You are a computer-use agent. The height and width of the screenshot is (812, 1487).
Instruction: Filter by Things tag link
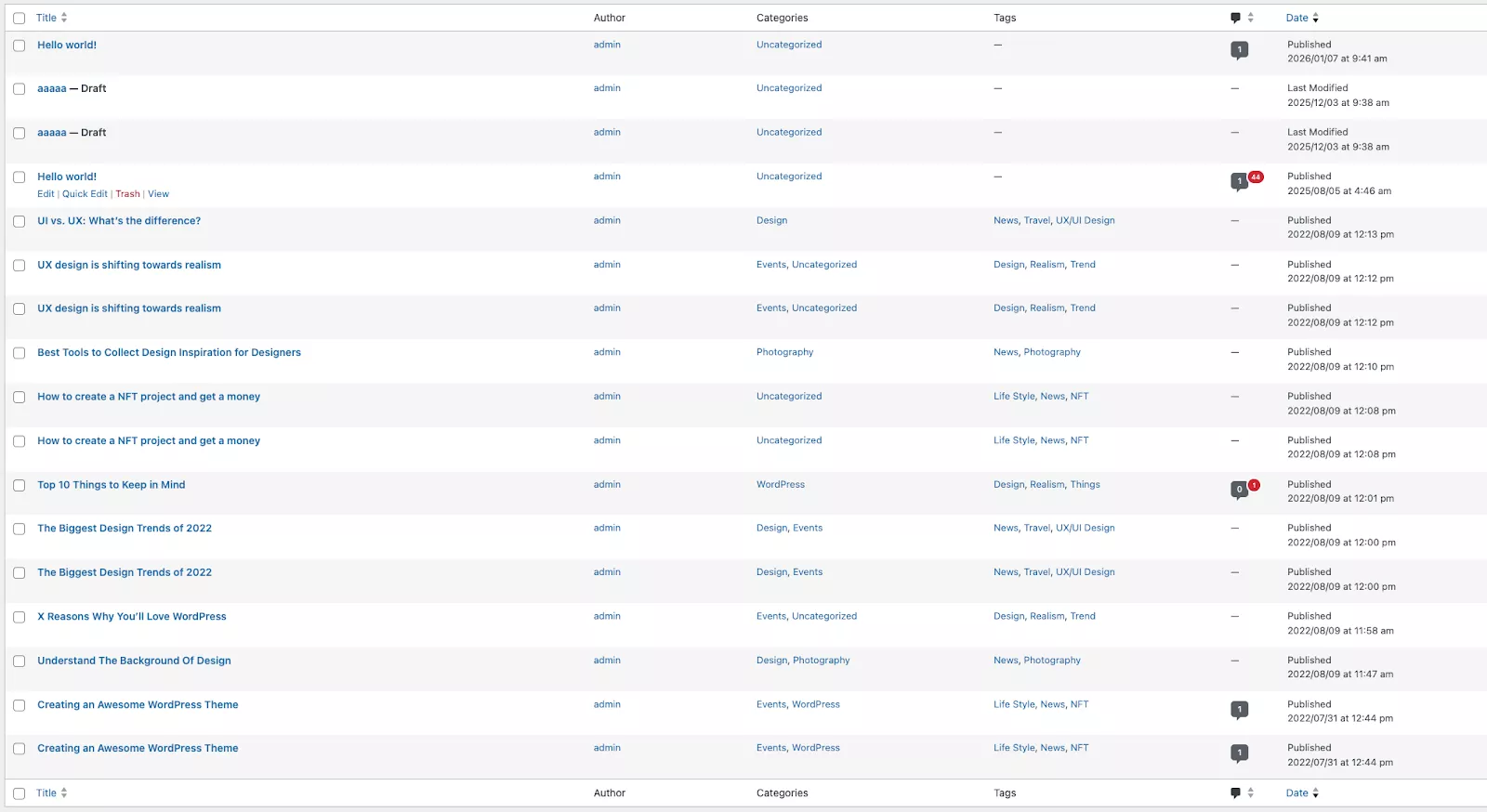click(x=1085, y=484)
